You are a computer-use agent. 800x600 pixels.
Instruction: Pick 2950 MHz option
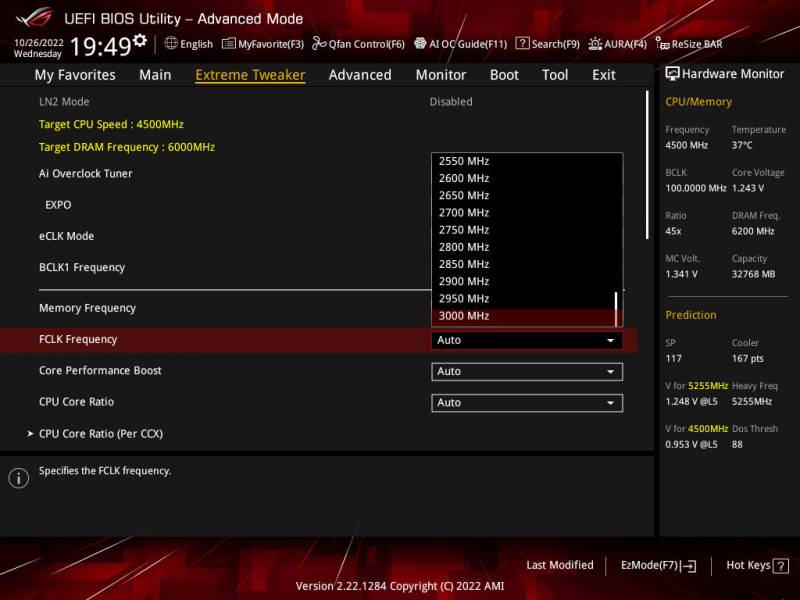click(x=523, y=298)
